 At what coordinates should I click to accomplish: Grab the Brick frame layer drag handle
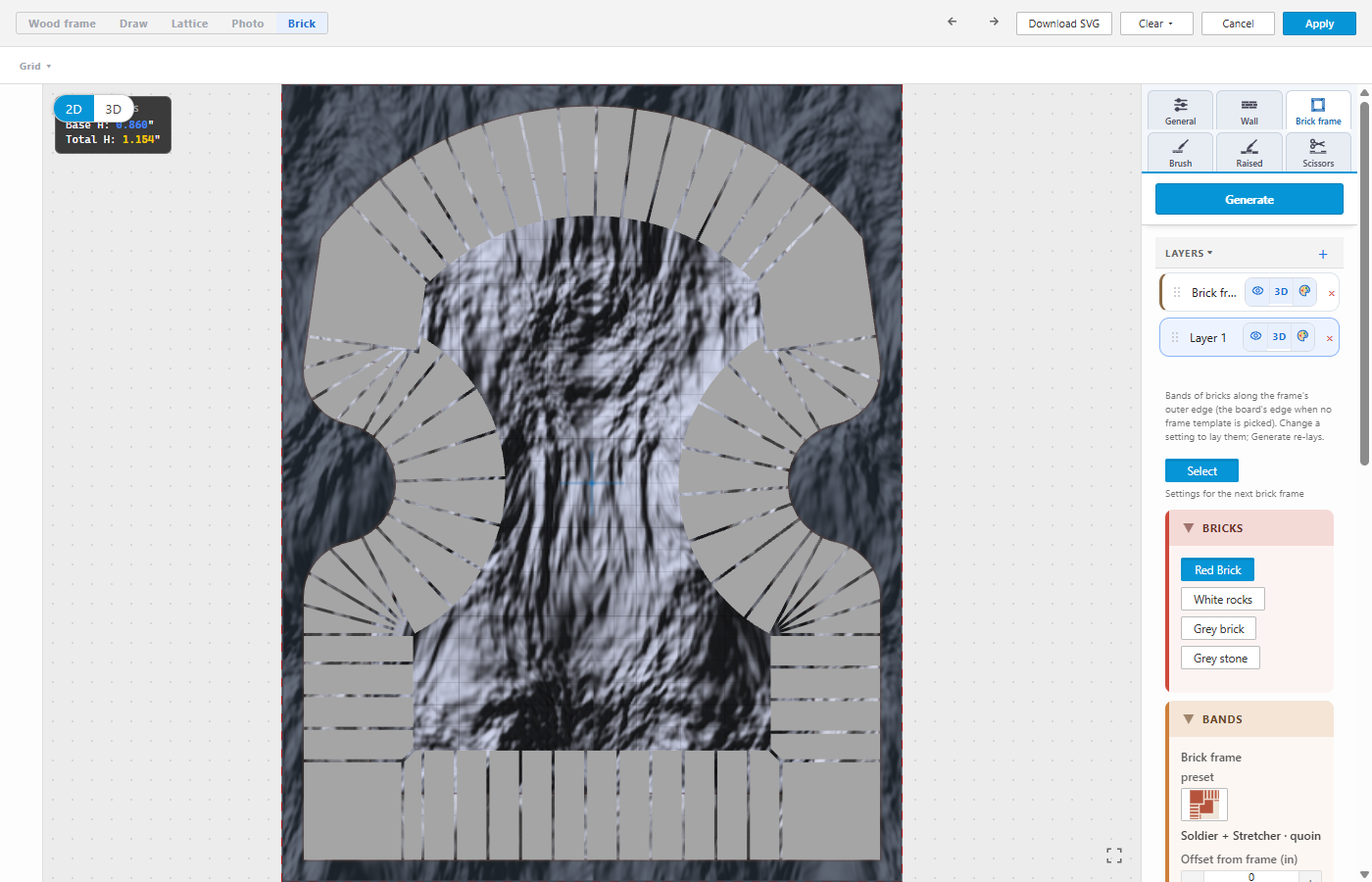point(1177,292)
